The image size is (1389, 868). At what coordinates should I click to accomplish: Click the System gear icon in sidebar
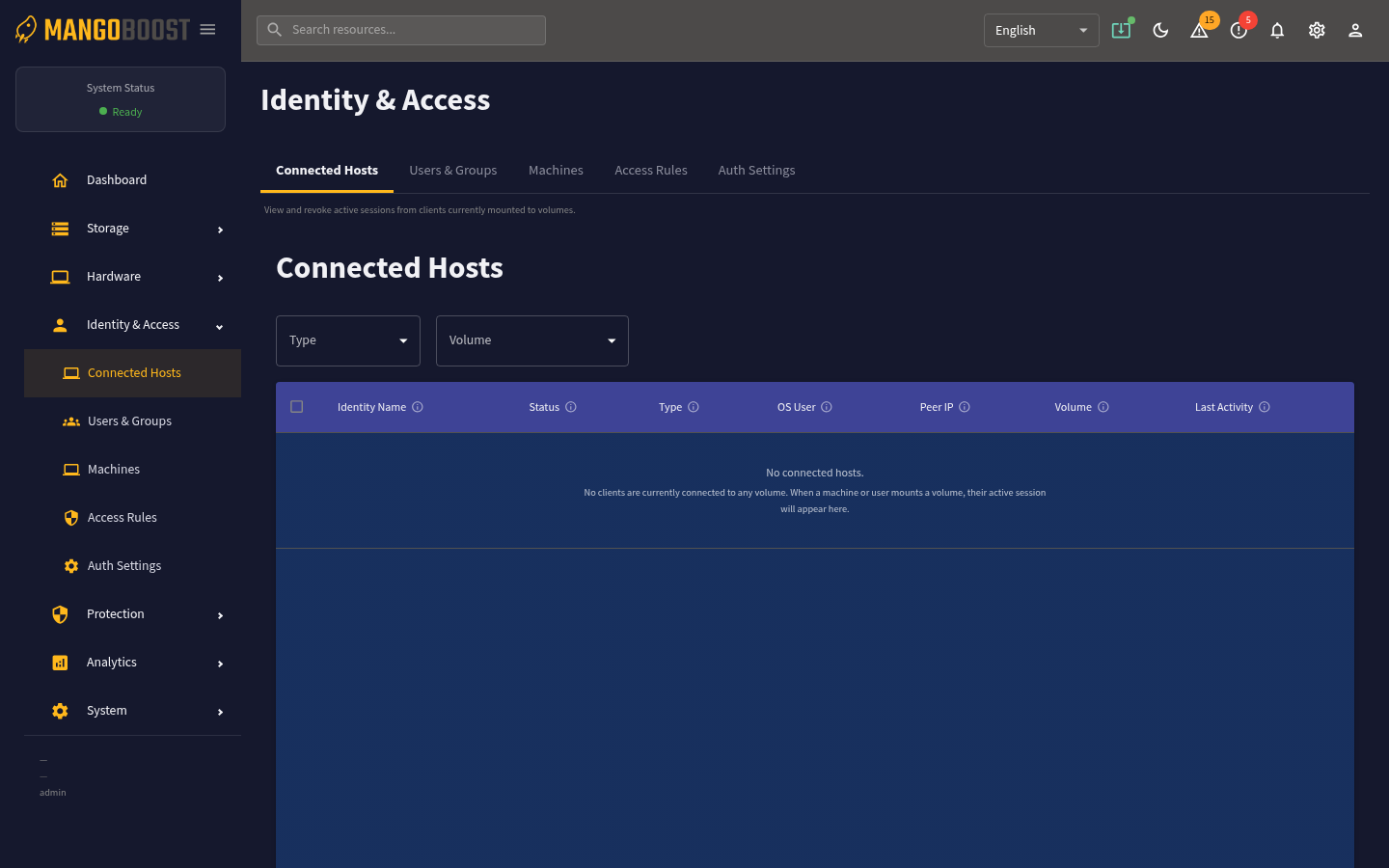coord(60,711)
